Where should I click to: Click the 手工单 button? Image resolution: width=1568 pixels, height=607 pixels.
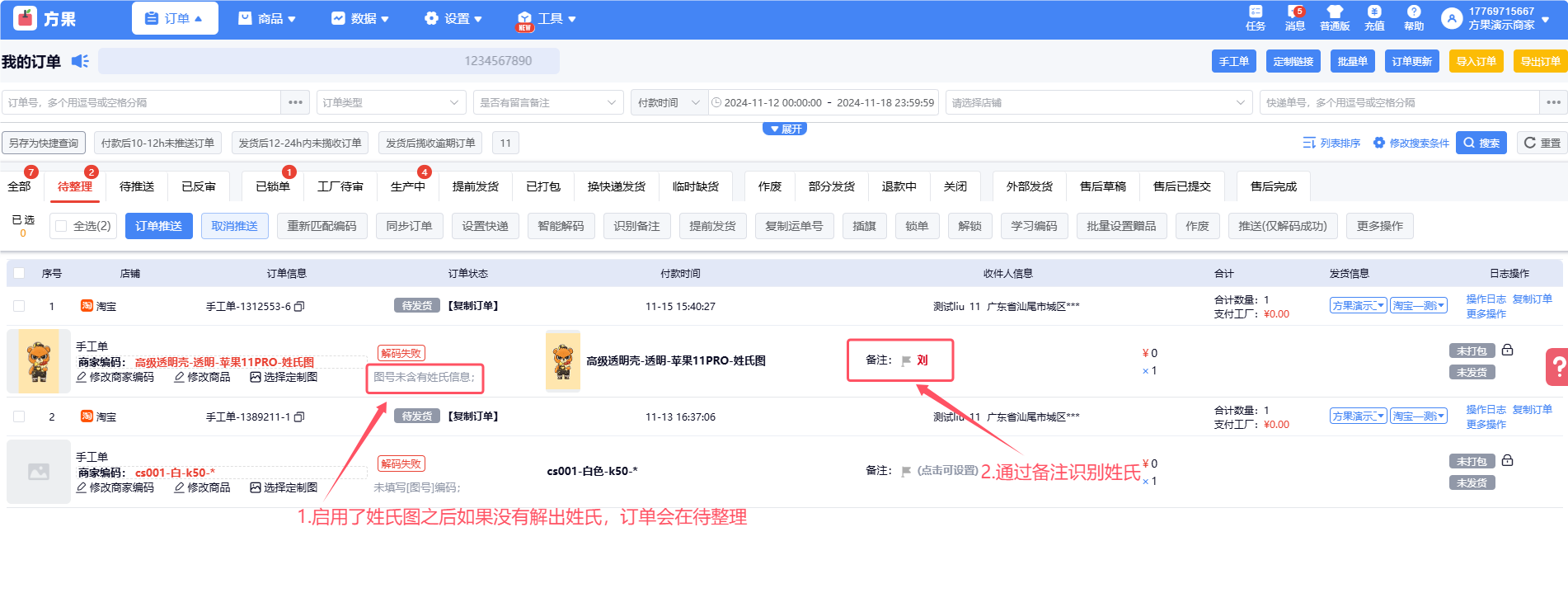click(x=1234, y=61)
